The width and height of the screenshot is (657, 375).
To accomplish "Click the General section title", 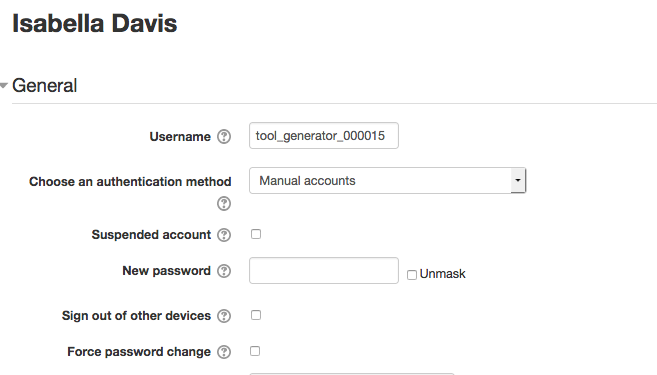I will click(x=44, y=85).
